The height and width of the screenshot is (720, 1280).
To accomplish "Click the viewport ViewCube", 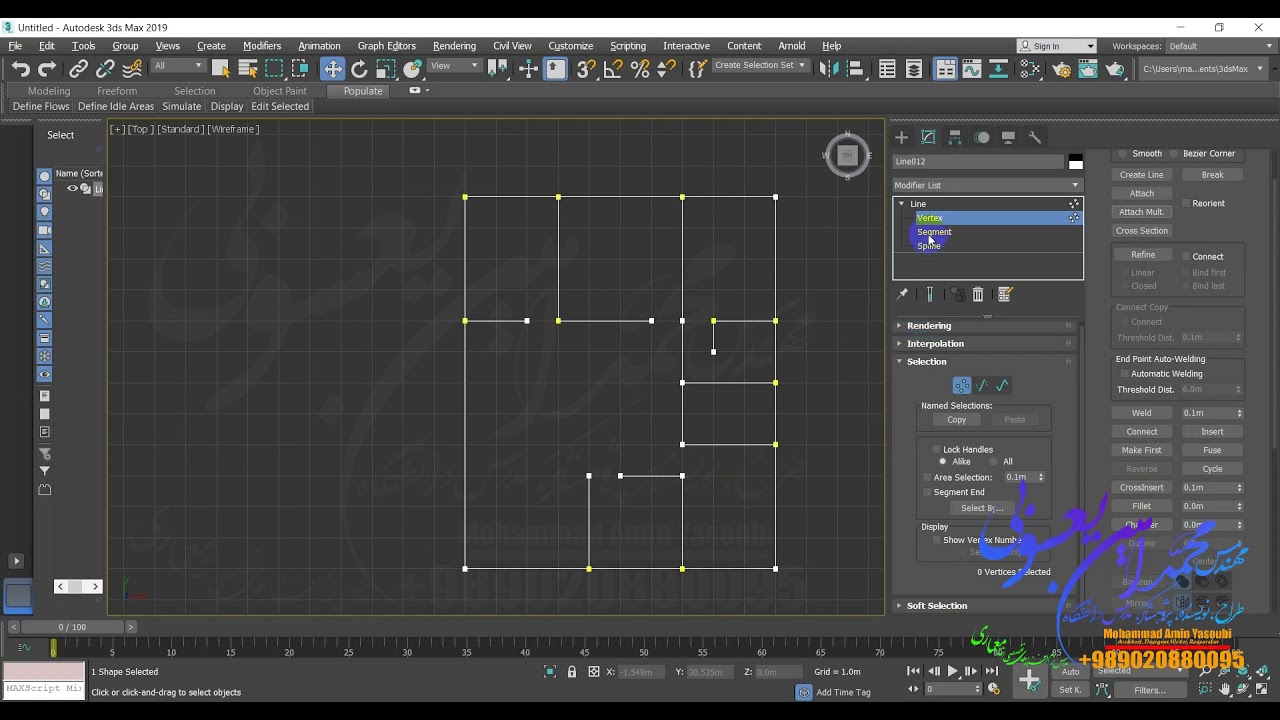I will 847,155.
